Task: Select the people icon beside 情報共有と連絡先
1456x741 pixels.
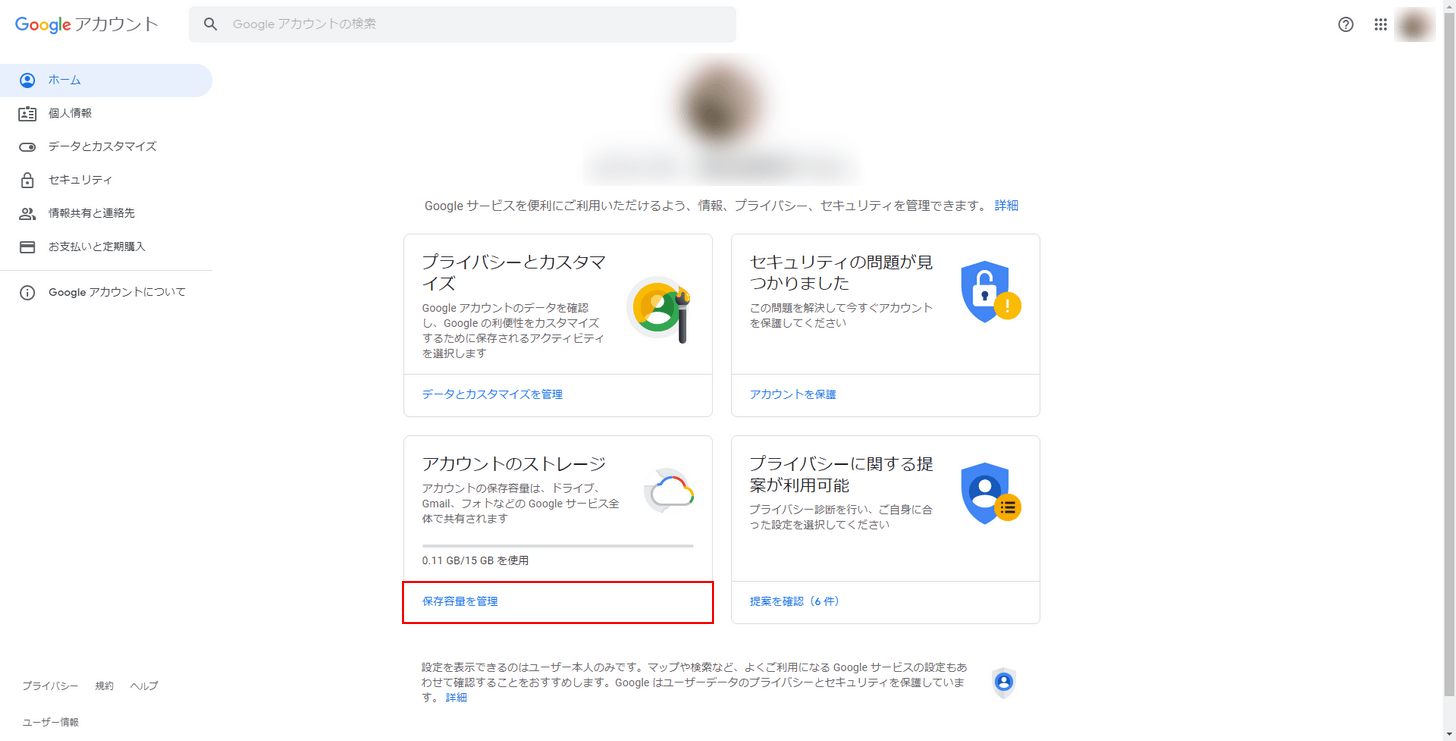Action: coord(27,213)
